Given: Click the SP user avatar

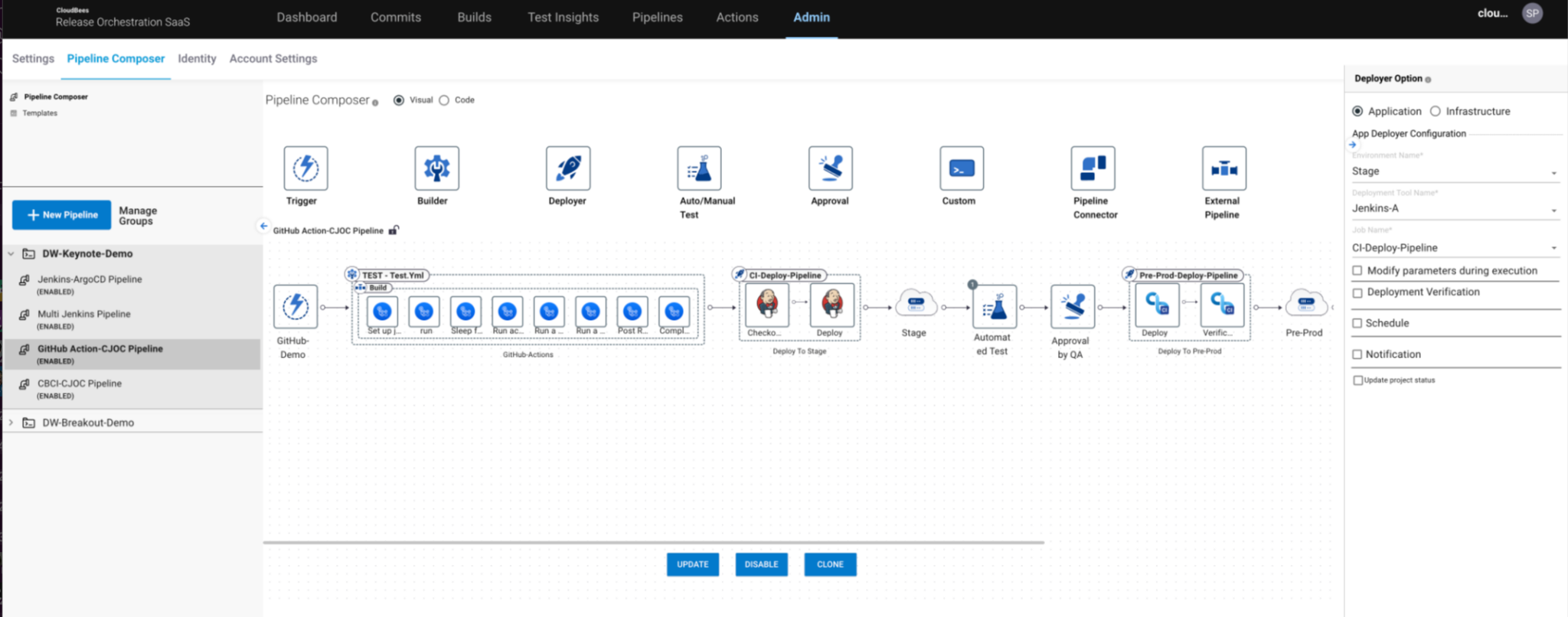Looking at the screenshot, I should (x=1532, y=13).
